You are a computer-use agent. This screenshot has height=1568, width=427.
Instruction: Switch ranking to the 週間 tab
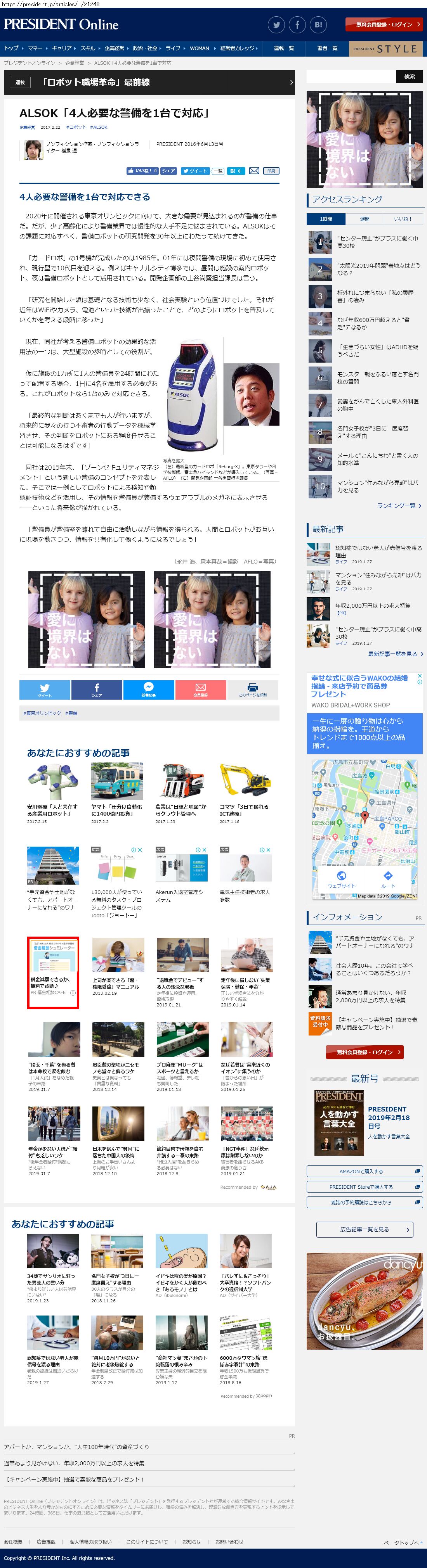pos(364,218)
